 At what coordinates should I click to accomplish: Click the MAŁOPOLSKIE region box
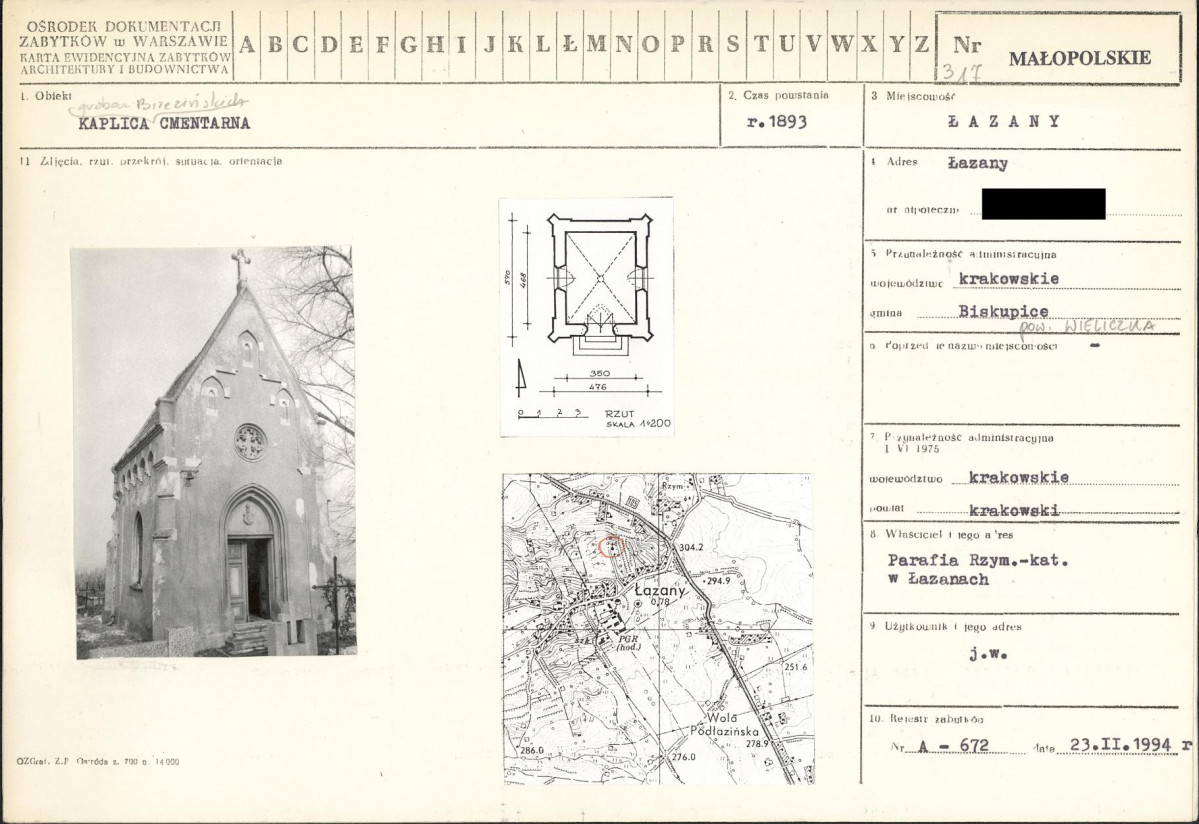tap(1079, 58)
